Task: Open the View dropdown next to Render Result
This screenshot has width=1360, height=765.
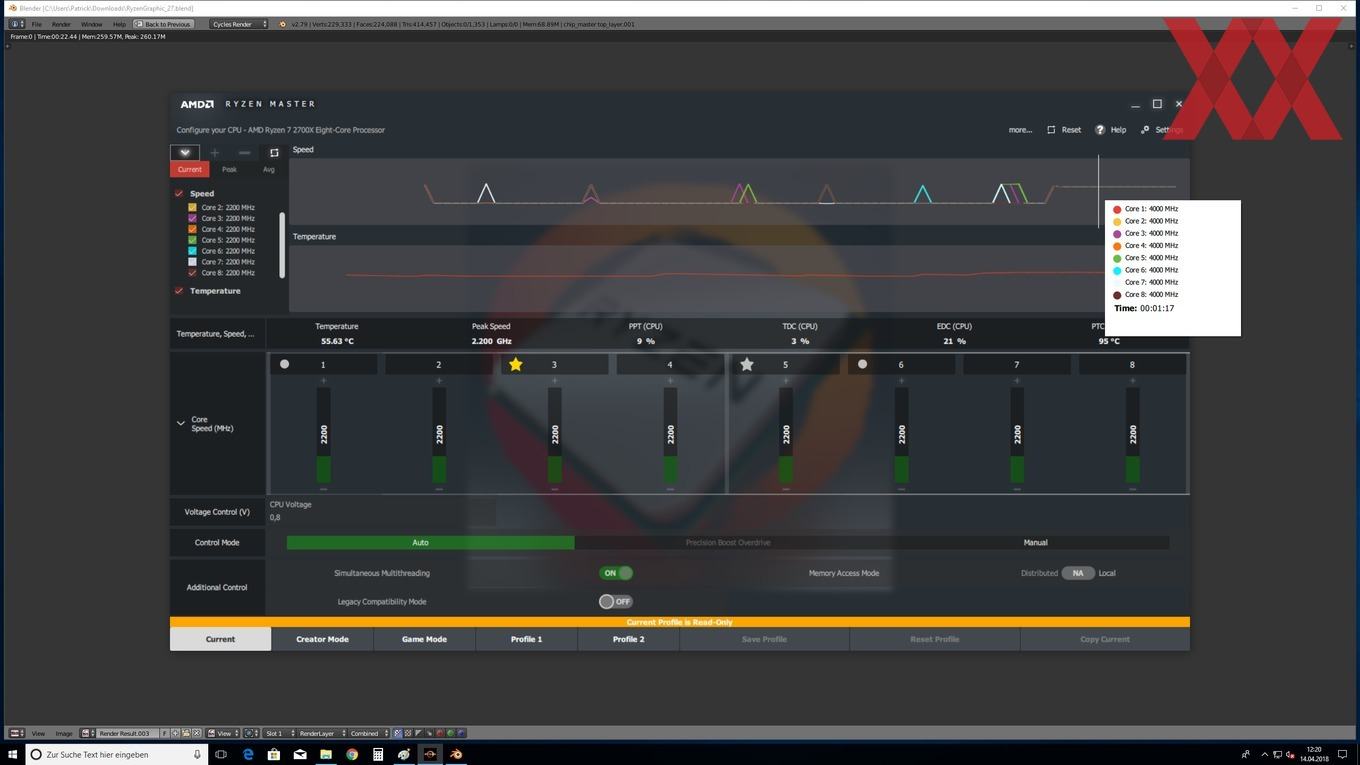Action: click(x=224, y=733)
